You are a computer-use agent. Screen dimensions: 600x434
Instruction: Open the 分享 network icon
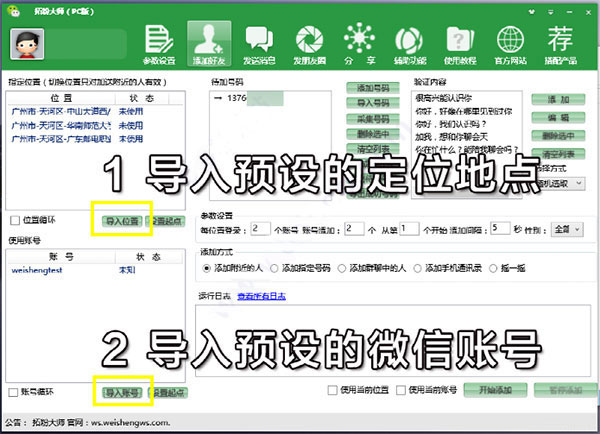click(359, 44)
